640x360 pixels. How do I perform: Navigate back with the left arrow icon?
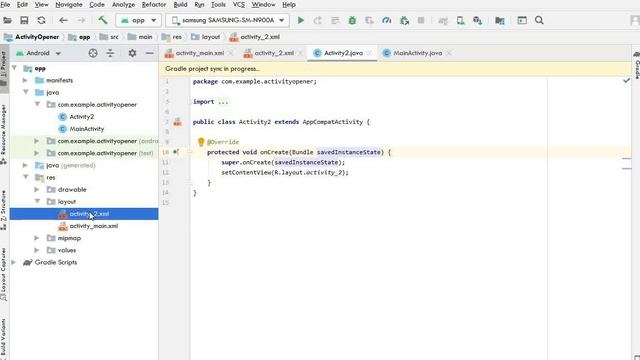point(63,20)
